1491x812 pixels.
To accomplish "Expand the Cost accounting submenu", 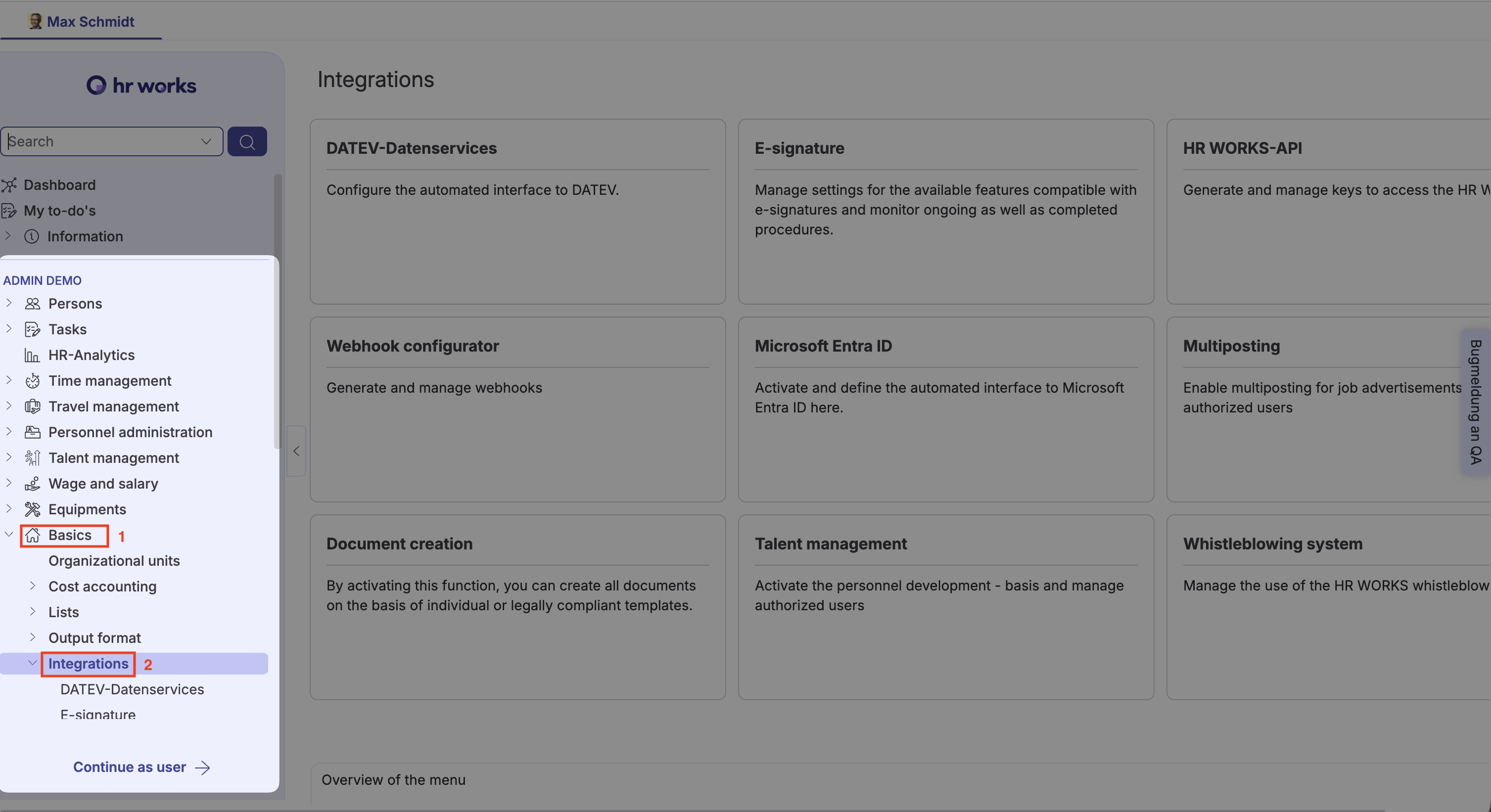I will coord(33,586).
